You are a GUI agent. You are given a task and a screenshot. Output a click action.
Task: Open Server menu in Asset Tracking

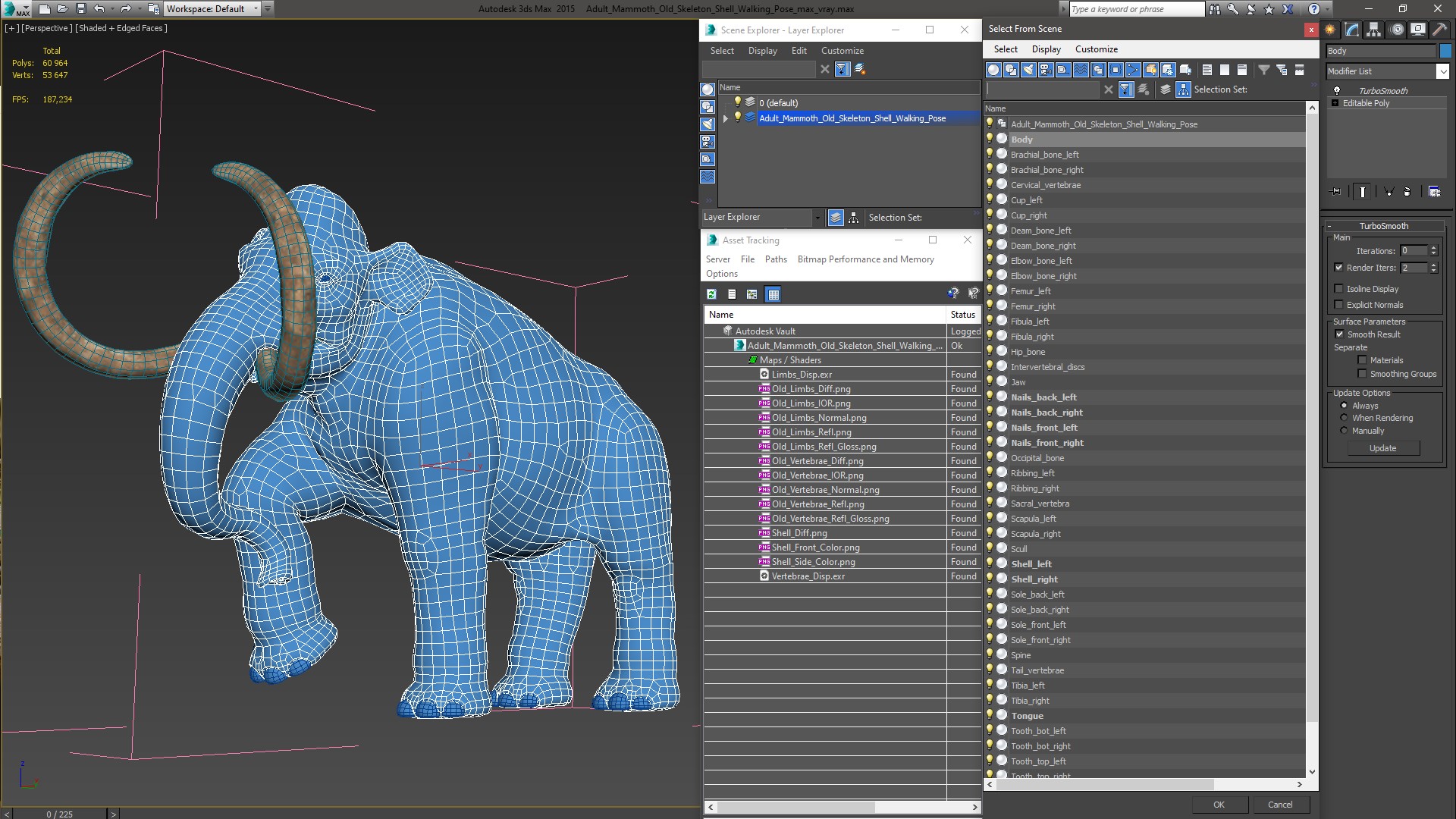pos(717,259)
